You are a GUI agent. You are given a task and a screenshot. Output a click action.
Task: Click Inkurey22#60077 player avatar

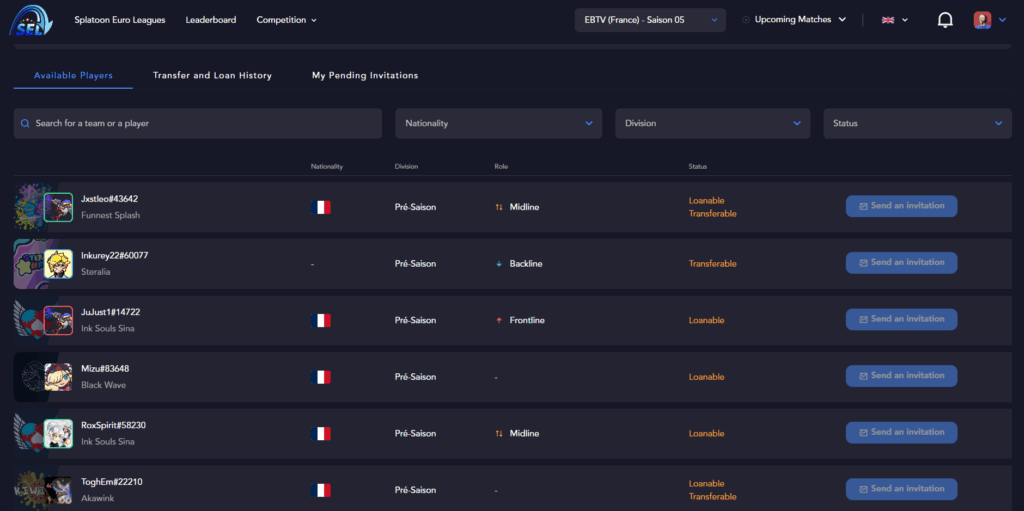58,264
